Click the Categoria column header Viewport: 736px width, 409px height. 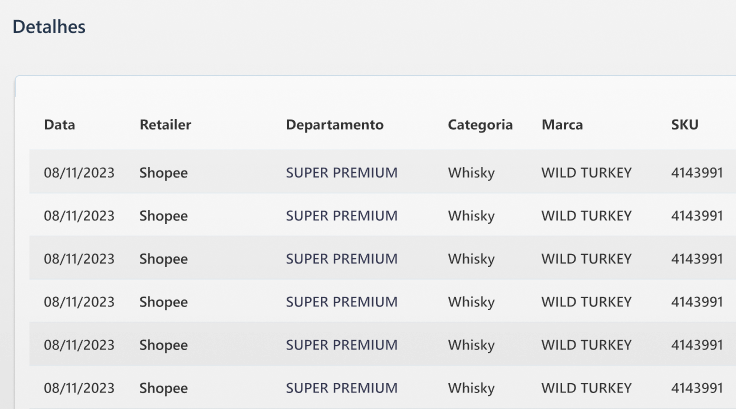[480, 125]
